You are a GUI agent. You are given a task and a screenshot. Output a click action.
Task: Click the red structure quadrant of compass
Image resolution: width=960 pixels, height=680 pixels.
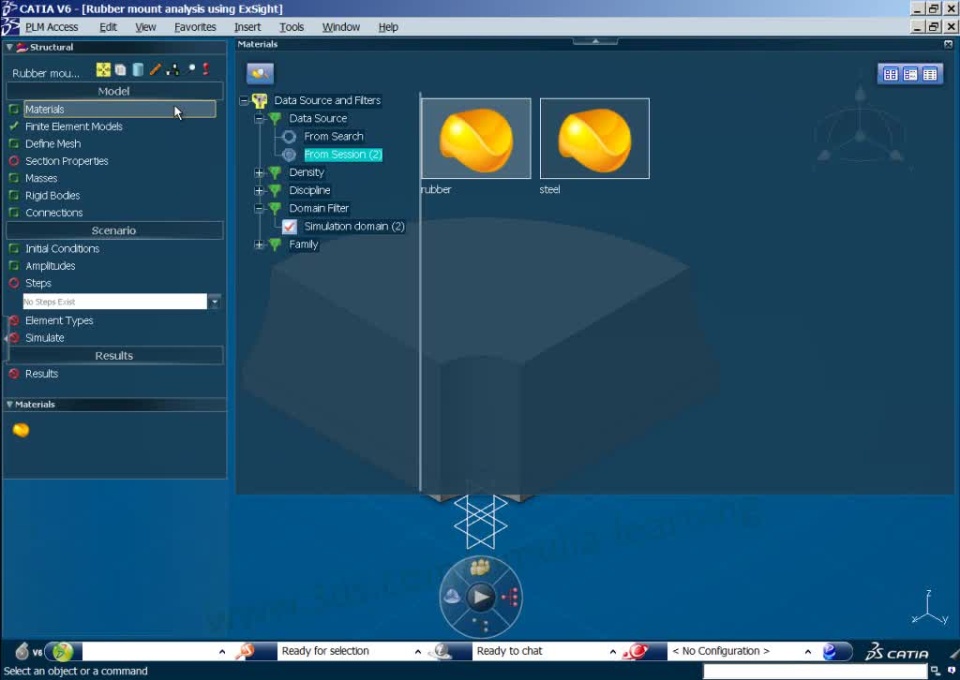click(509, 596)
